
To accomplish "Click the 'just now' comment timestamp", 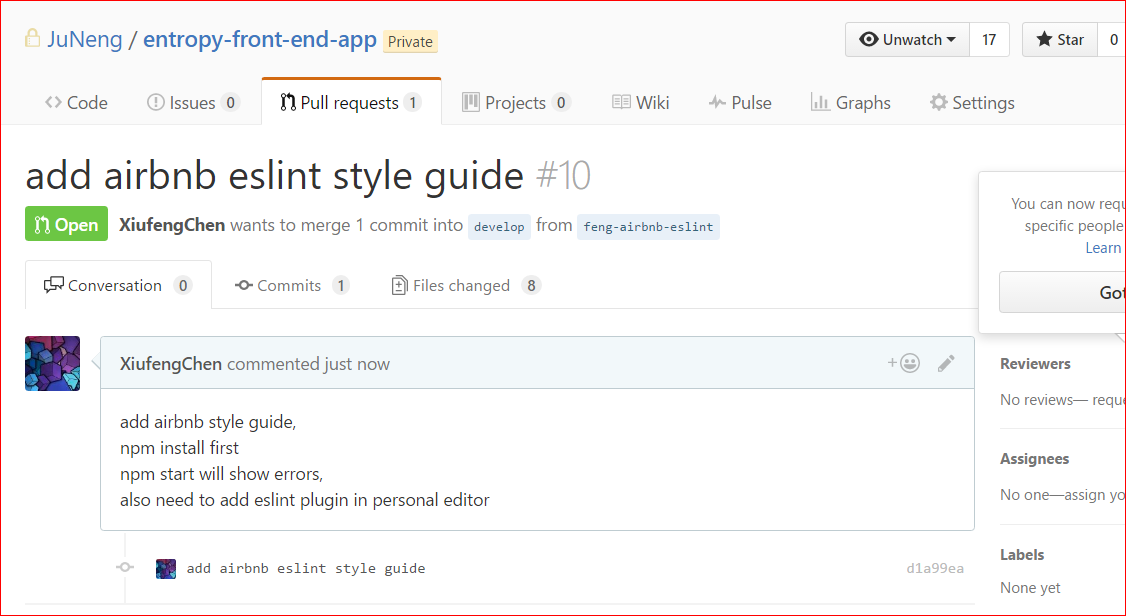I will (356, 364).
